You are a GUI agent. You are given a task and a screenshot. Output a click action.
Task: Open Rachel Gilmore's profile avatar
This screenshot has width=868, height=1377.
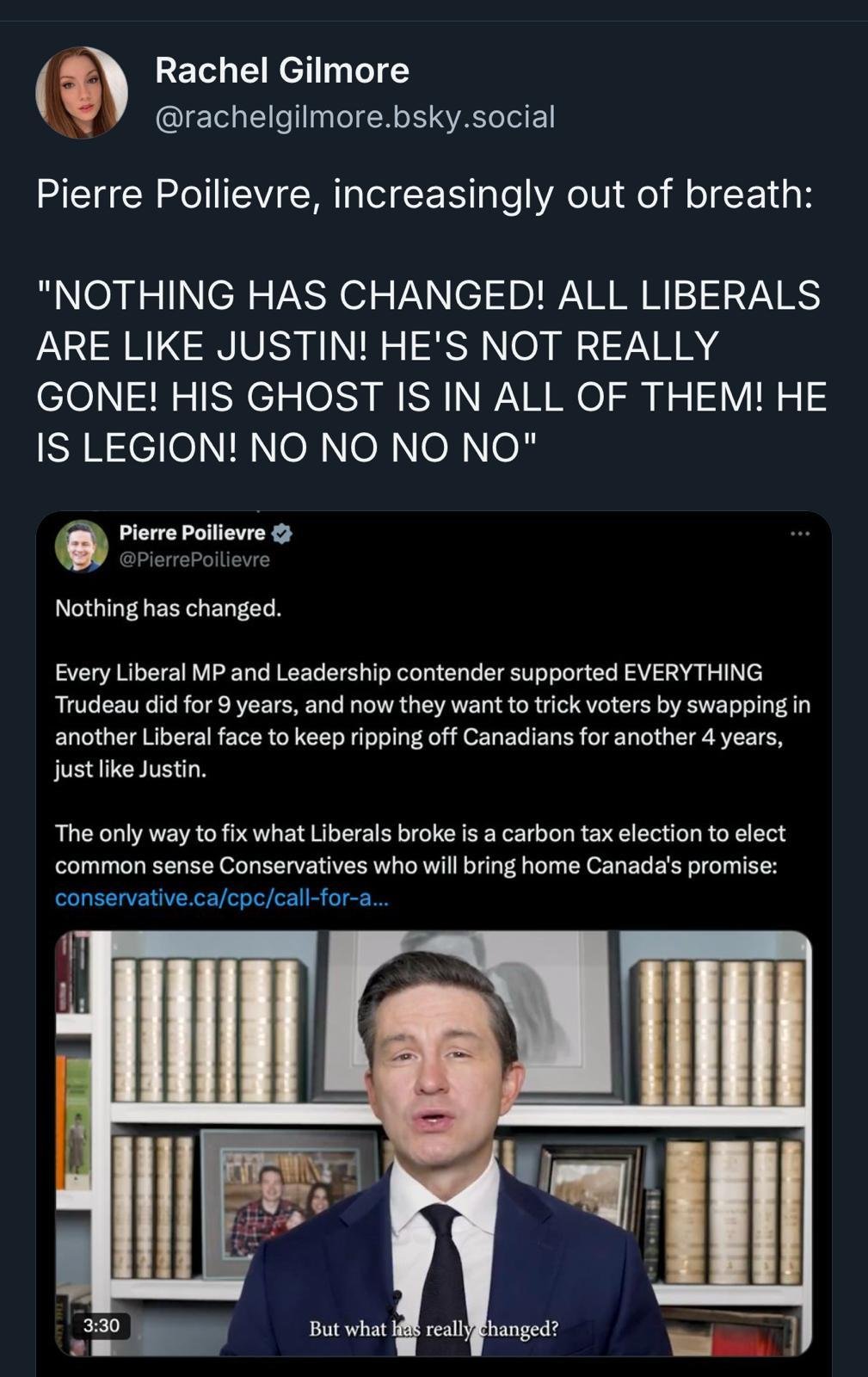point(82,93)
